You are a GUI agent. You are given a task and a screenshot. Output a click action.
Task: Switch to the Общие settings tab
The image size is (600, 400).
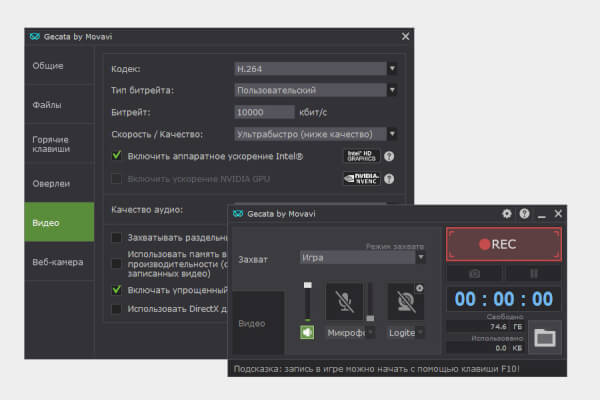(x=59, y=65)
